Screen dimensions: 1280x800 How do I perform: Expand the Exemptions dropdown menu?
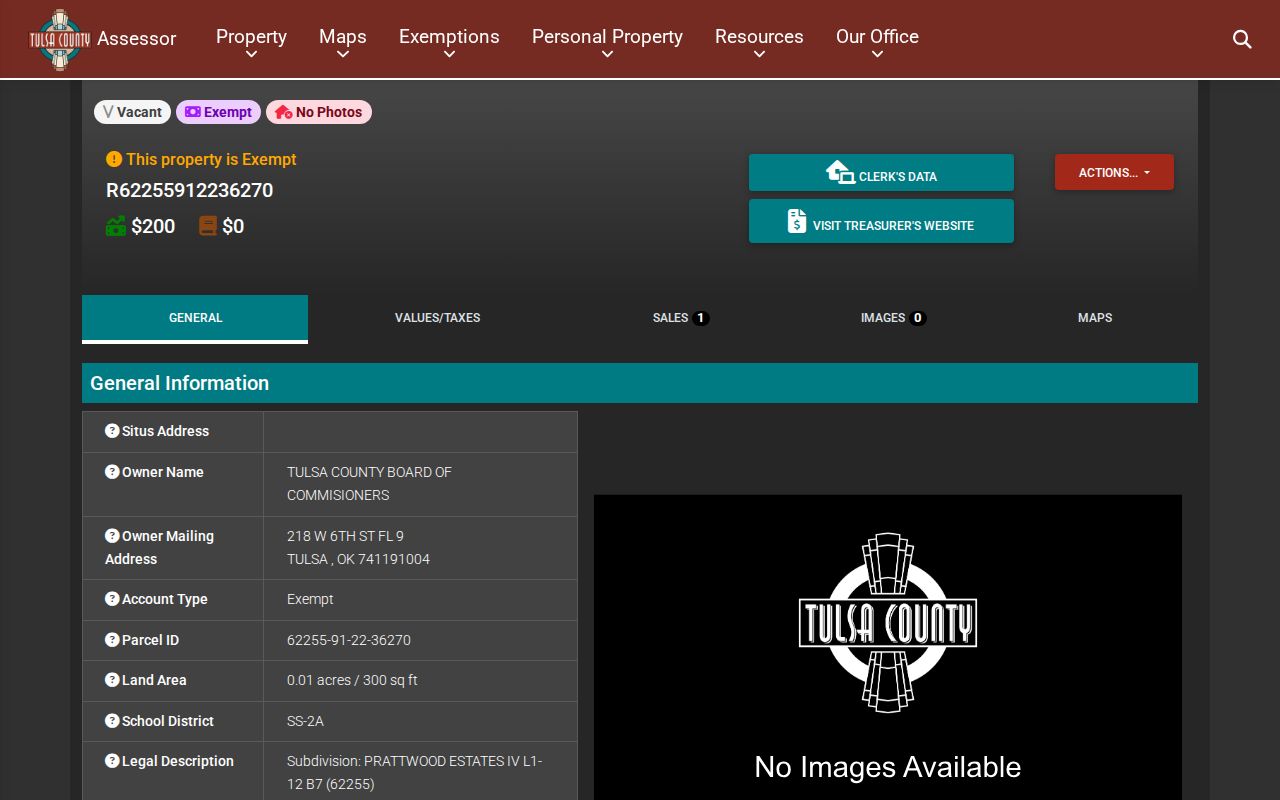point(449,42)
